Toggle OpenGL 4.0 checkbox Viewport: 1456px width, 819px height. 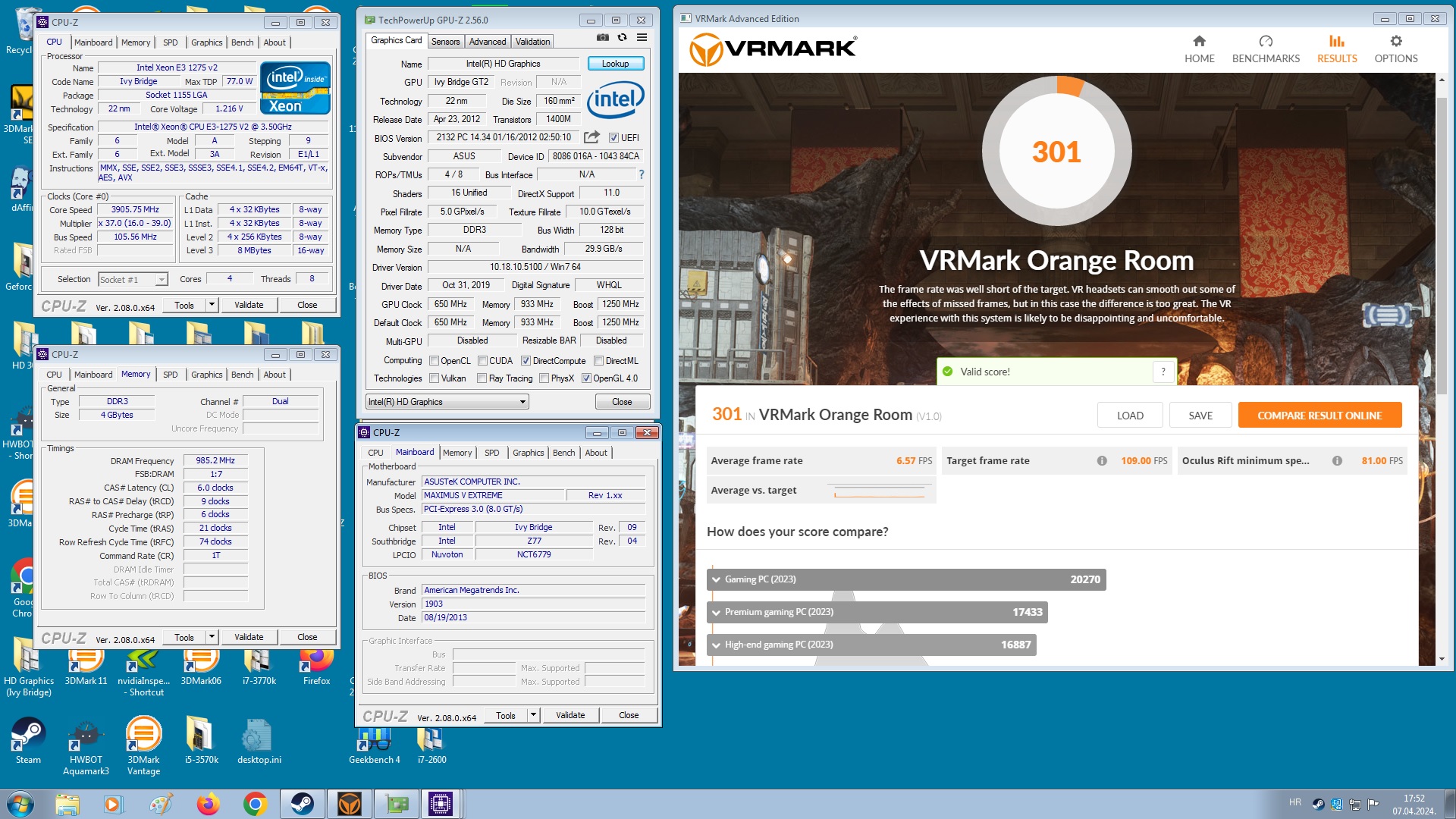[586, 378]
